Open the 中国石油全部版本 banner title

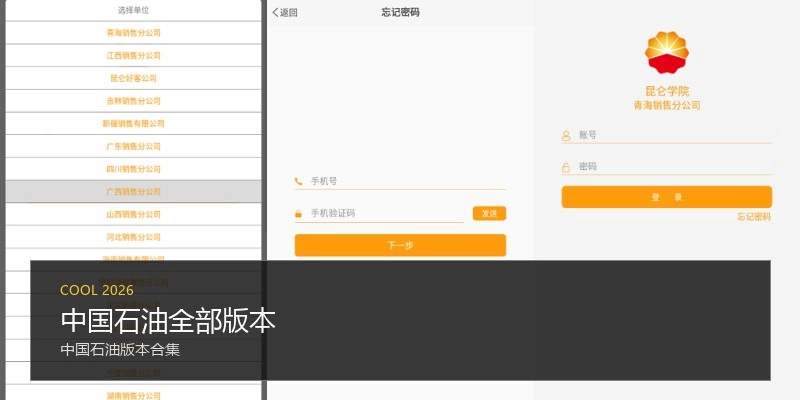point(168,321)
